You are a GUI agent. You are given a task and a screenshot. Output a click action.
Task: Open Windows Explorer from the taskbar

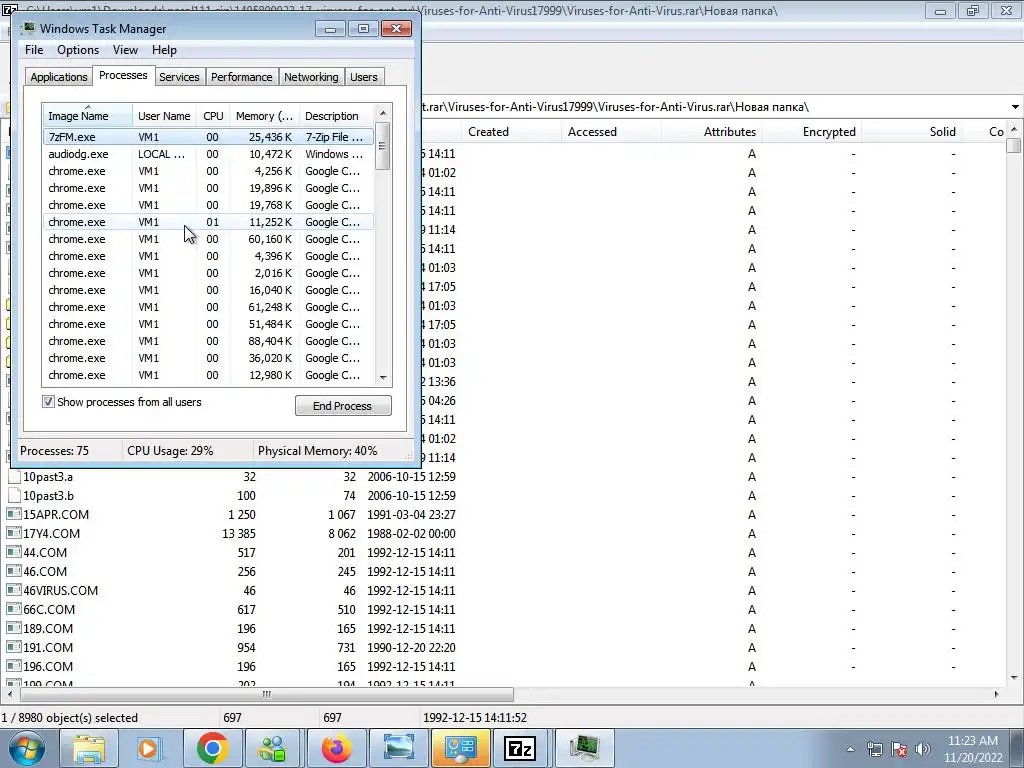89,748
